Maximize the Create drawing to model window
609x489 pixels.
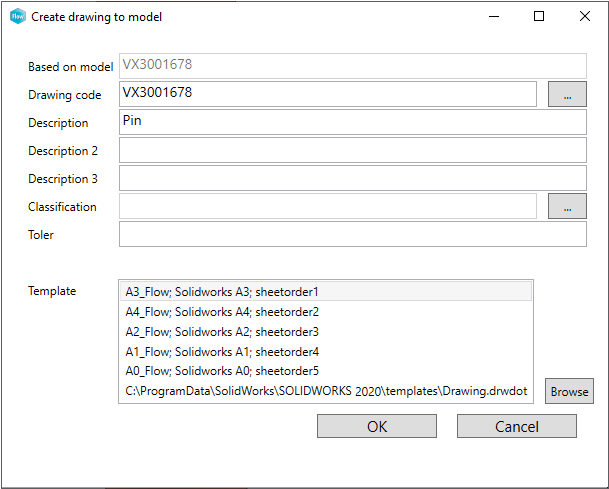tap(539, 17)
